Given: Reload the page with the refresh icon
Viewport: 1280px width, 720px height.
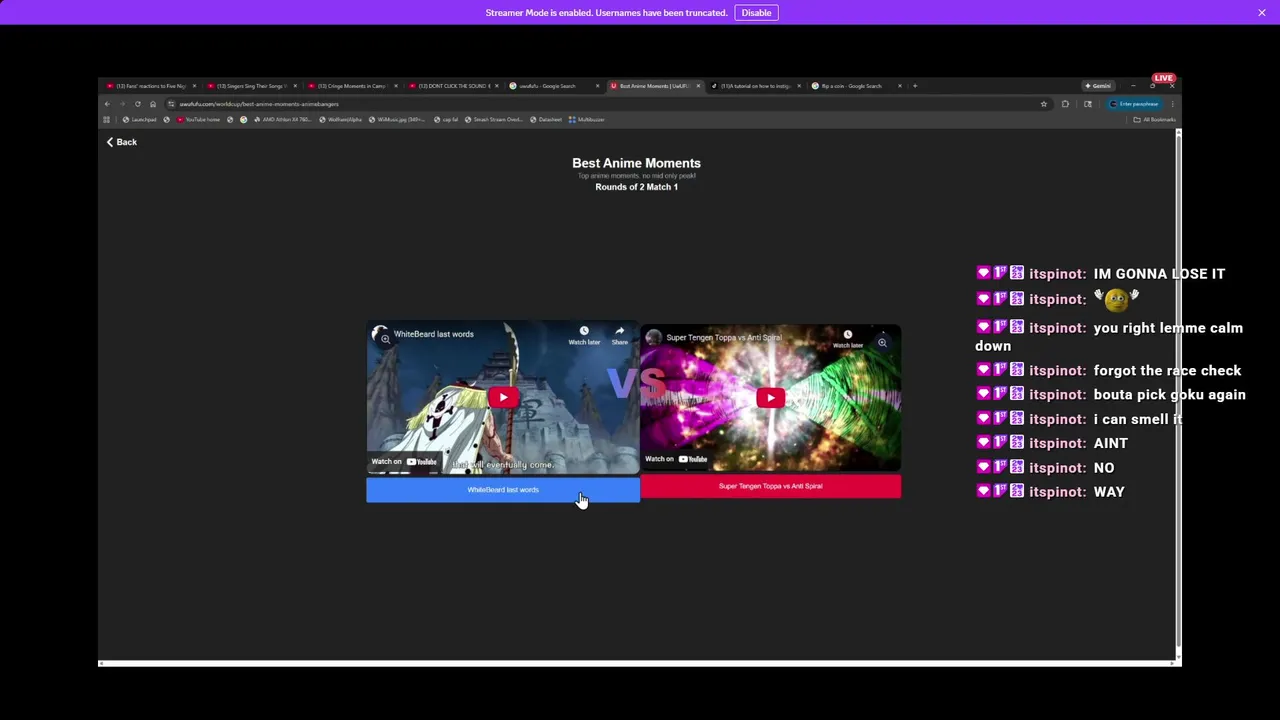Looking at the screenshot, I should (138, 104).
